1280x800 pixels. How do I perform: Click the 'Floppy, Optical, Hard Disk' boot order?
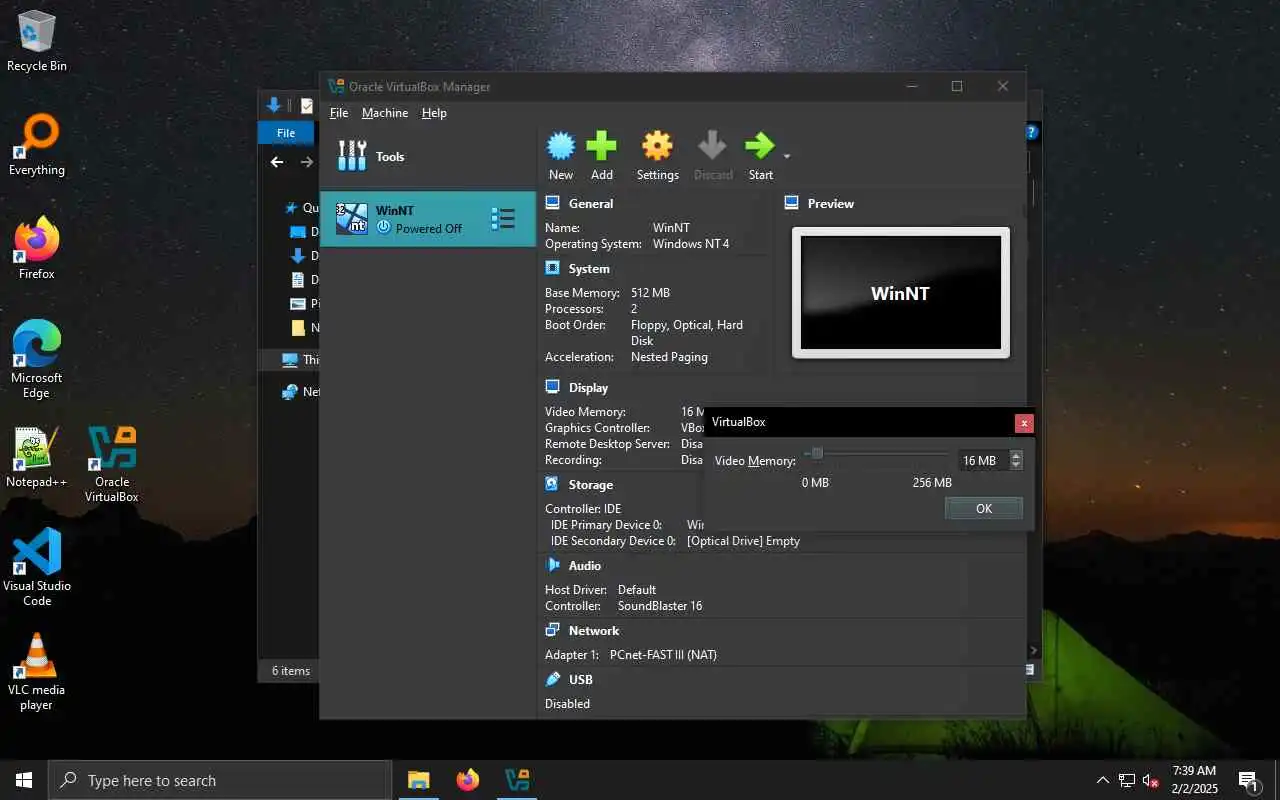click(x=687, y=333)
